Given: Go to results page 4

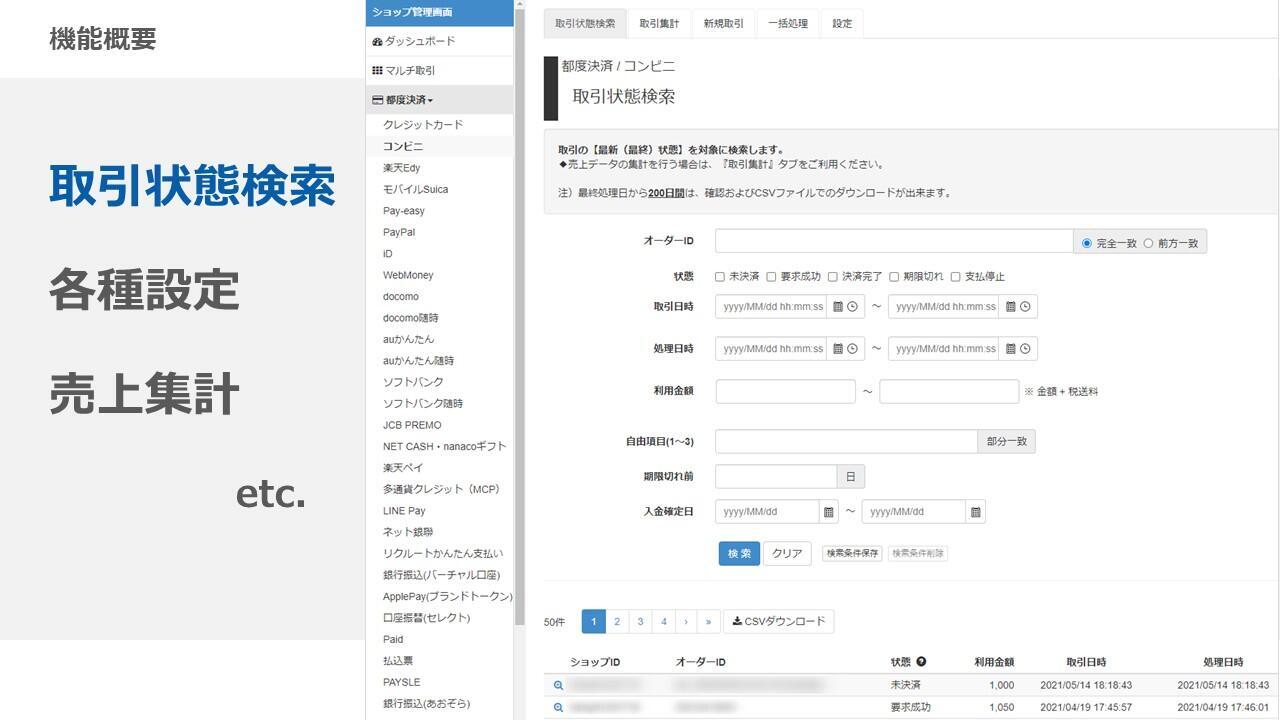Looking at the screenshot, I should tap(664, 621).
